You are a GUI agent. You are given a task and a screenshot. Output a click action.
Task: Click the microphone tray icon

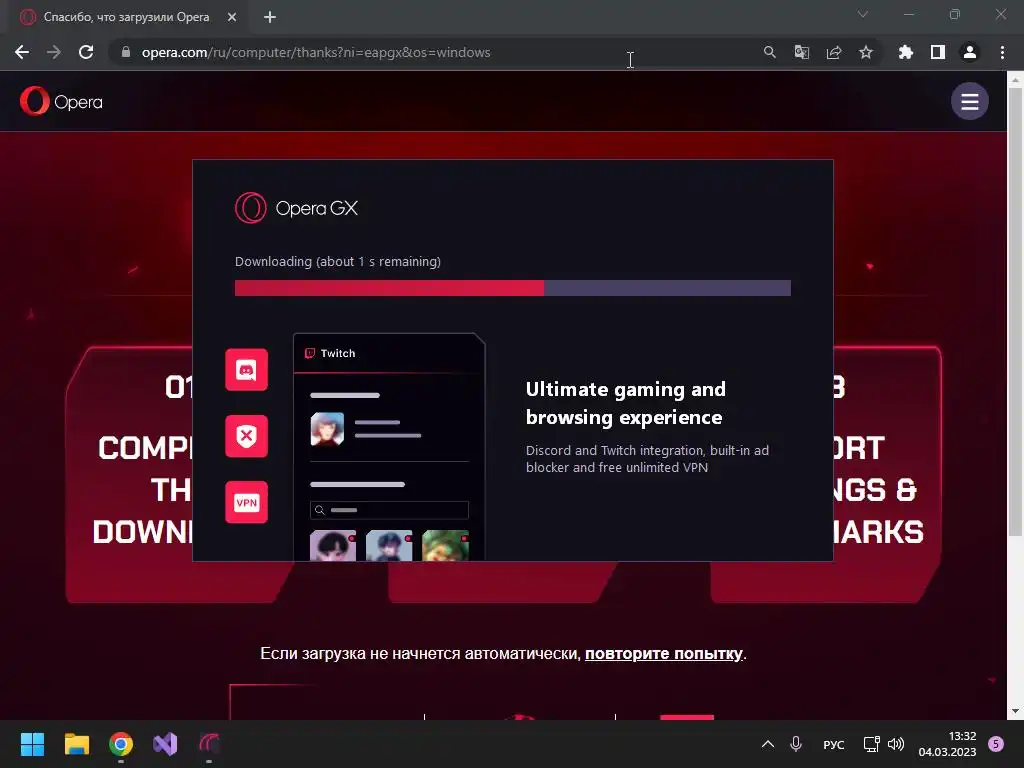point(795,744)
